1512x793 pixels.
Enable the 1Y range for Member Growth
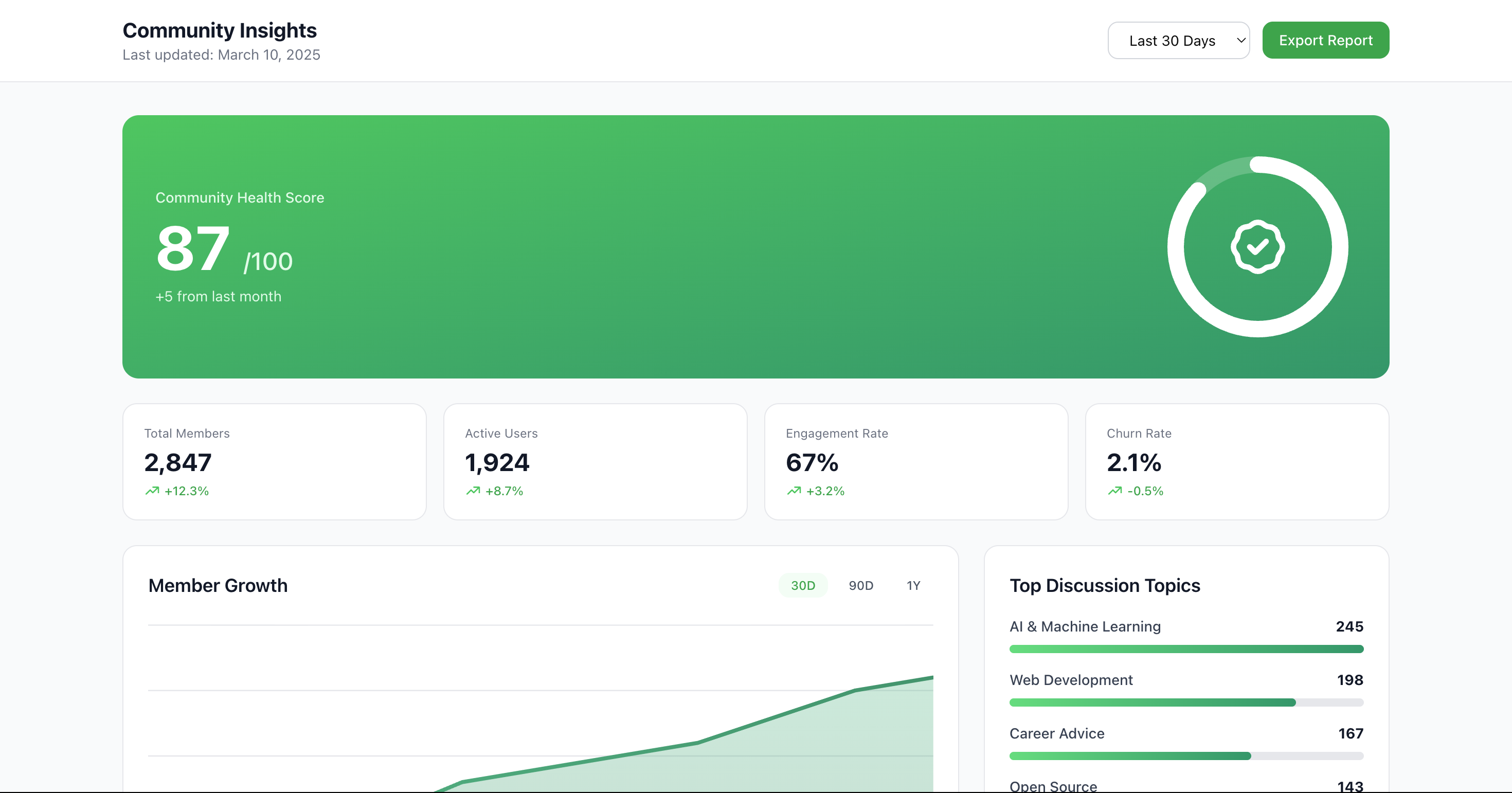click(913, 585)
